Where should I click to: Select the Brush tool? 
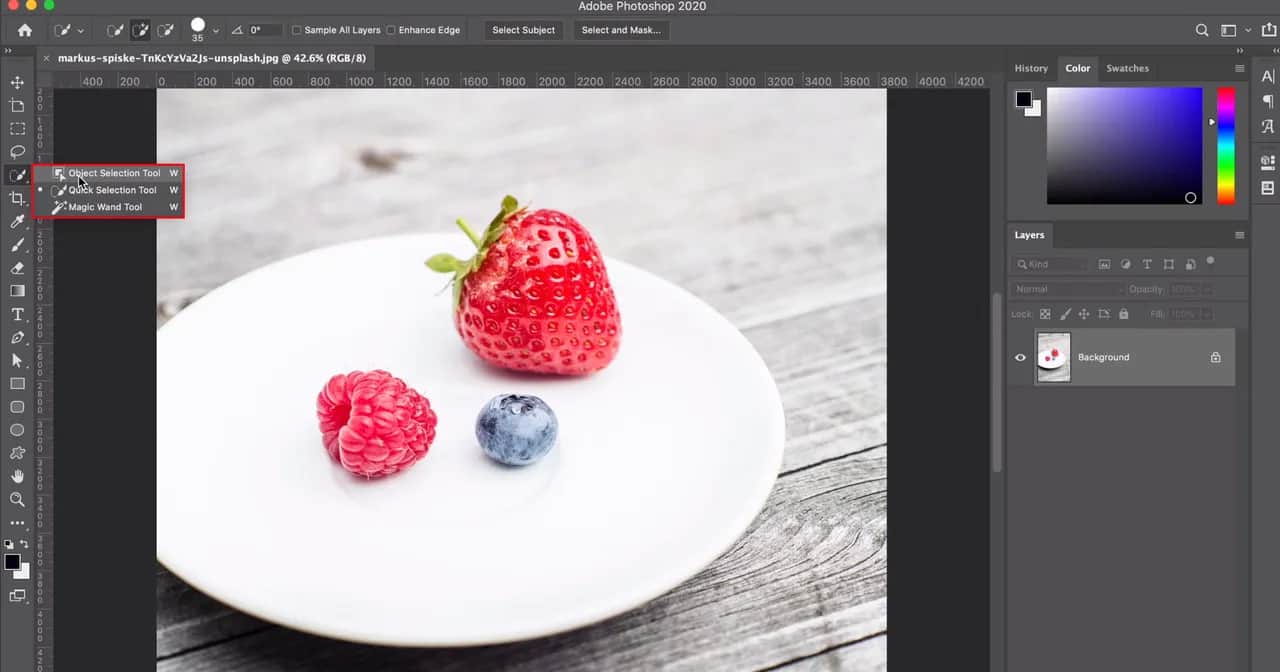[x=16, y=245]
